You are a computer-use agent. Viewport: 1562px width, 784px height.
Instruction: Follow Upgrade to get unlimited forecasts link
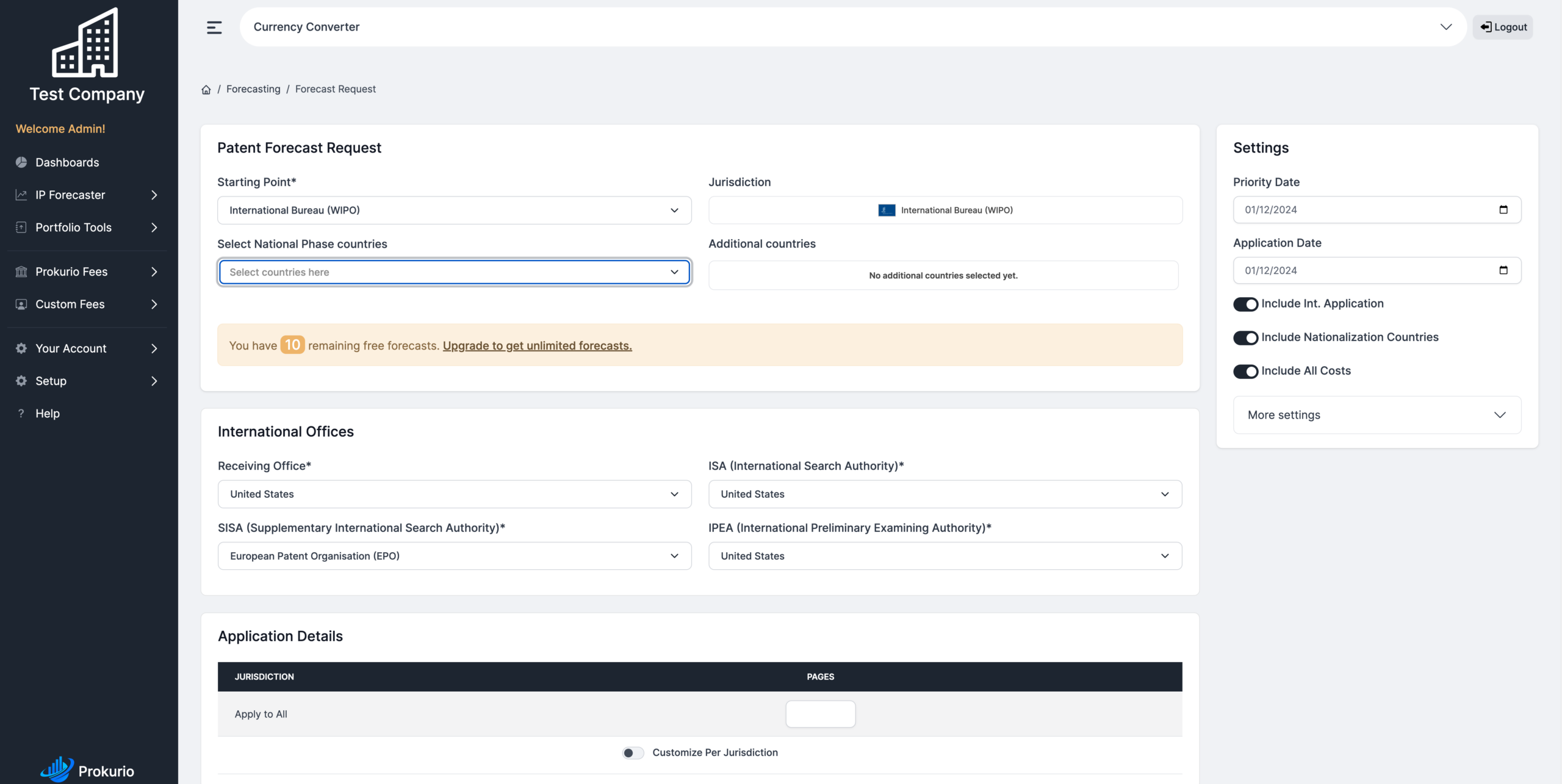click(x=537, y=346)
